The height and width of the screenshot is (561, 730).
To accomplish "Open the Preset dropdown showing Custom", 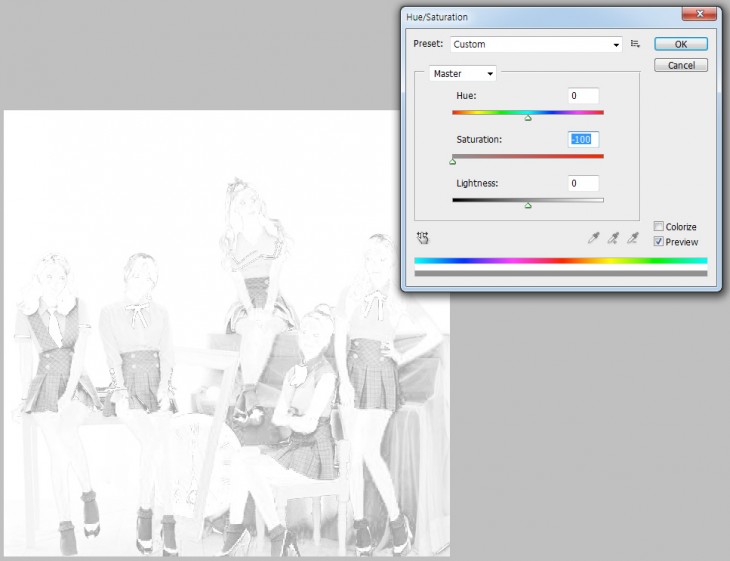I will point(535,44).
